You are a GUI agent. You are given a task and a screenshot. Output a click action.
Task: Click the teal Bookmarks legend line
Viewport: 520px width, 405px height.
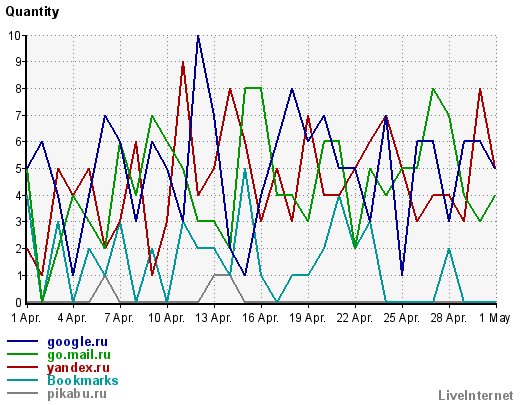pos(22,380)
